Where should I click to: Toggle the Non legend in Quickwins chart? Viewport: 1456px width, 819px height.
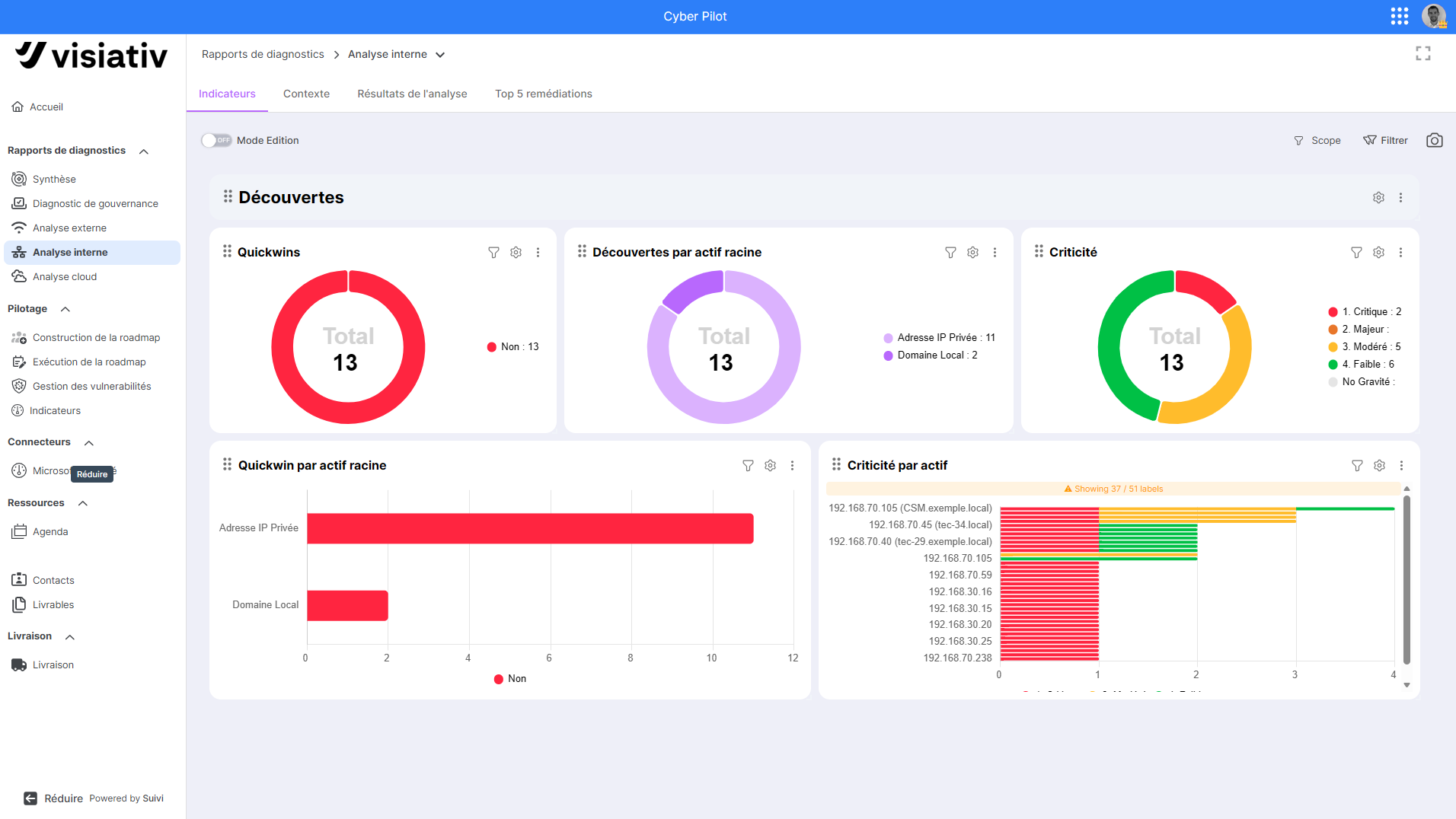point(512,346)
